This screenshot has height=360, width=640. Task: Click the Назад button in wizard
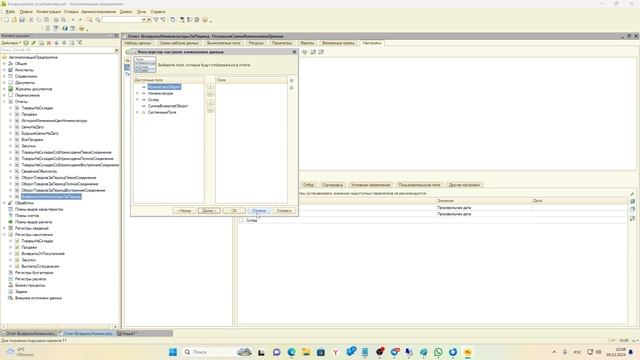pos(184,211)
